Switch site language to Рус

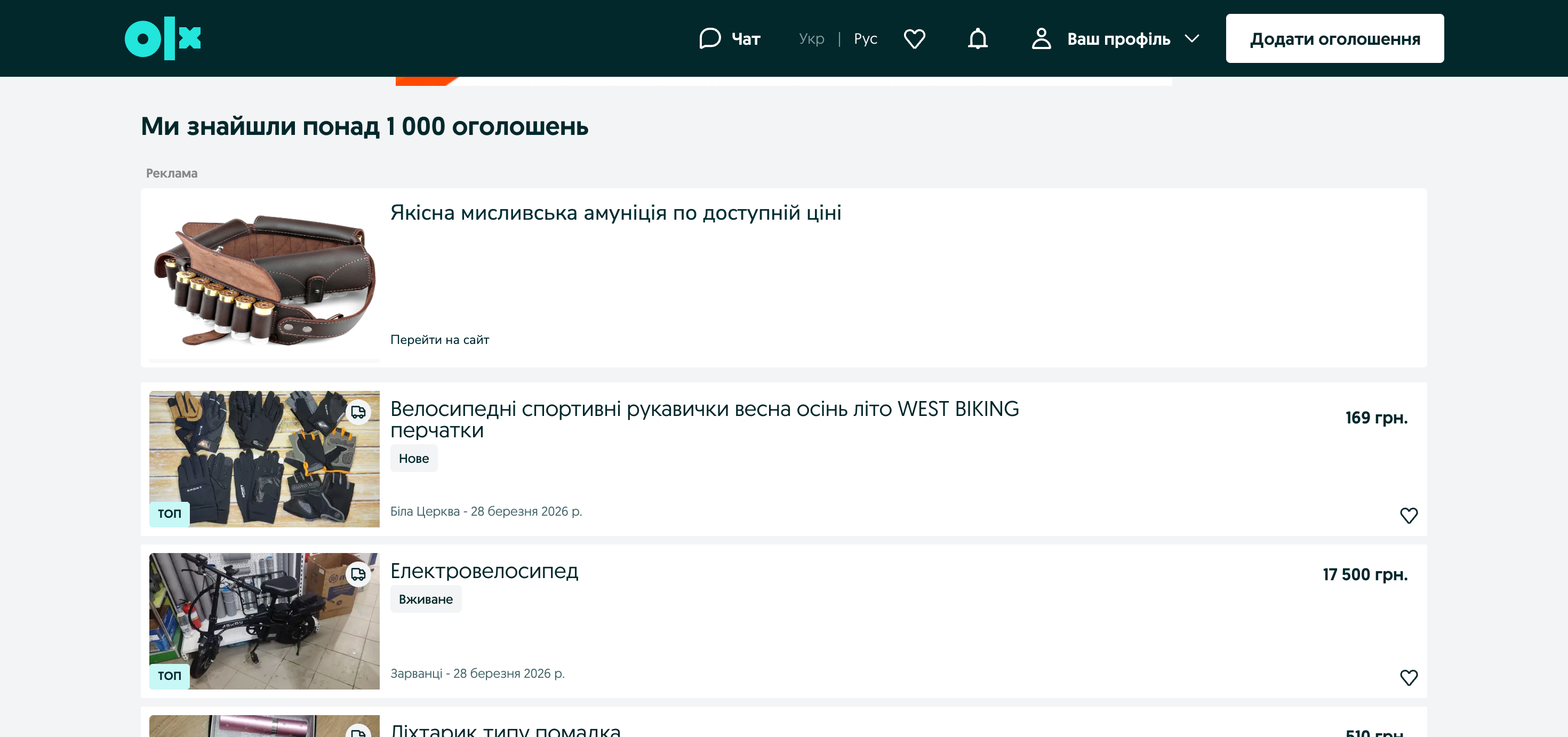(x=865, y=38)
